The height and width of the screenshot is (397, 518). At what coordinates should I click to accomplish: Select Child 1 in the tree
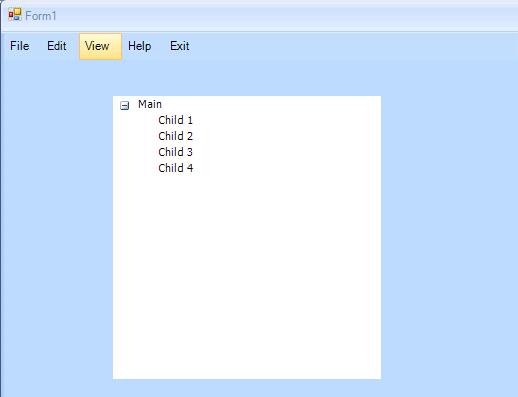point(176,120)
